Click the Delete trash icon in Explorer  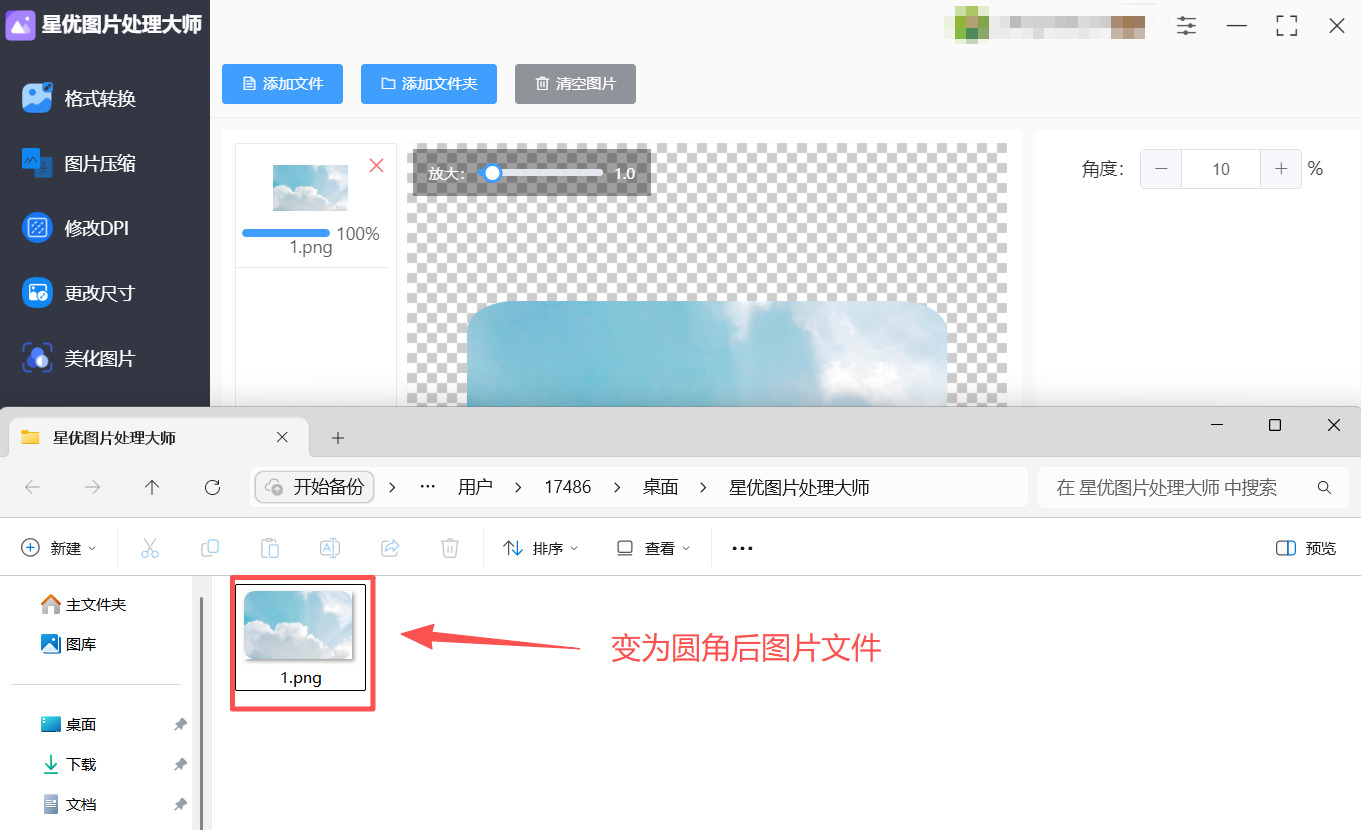[x=450, y=548]
